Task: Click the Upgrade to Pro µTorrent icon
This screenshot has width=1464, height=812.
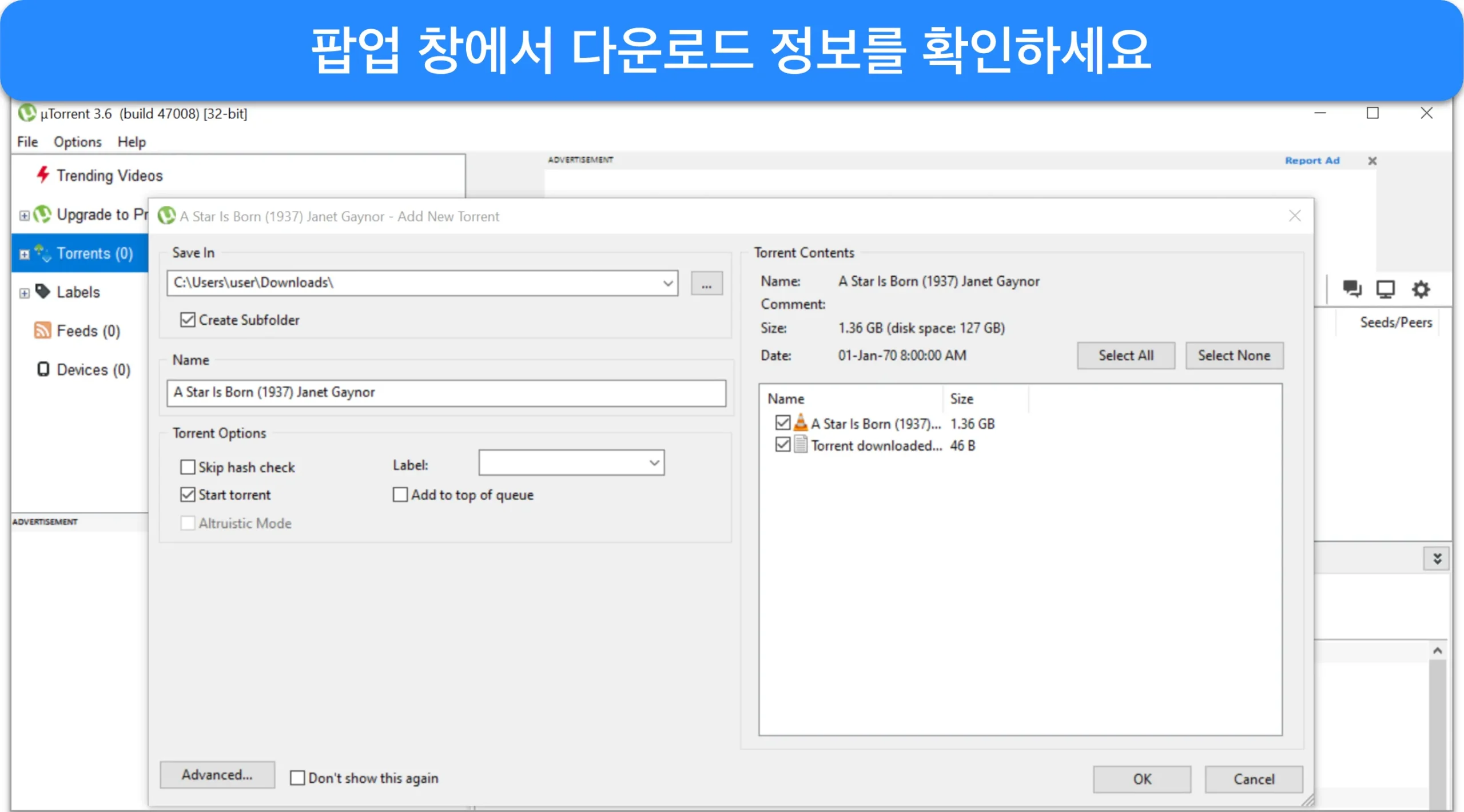Action: (x=42, y=214)
